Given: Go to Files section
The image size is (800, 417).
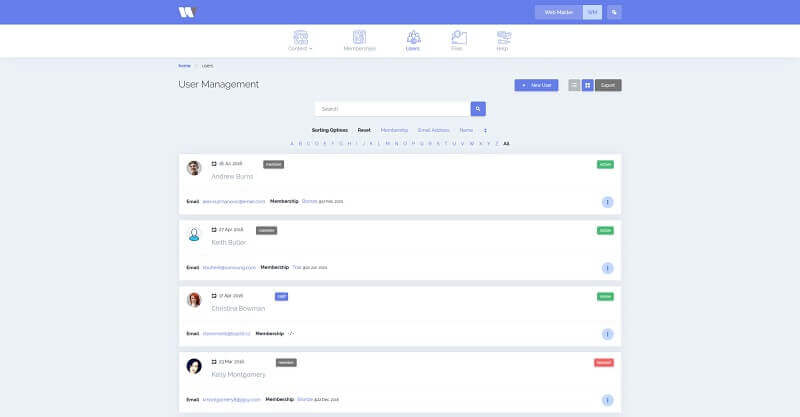Looking at the screenshot, I should tap(458, 41).
